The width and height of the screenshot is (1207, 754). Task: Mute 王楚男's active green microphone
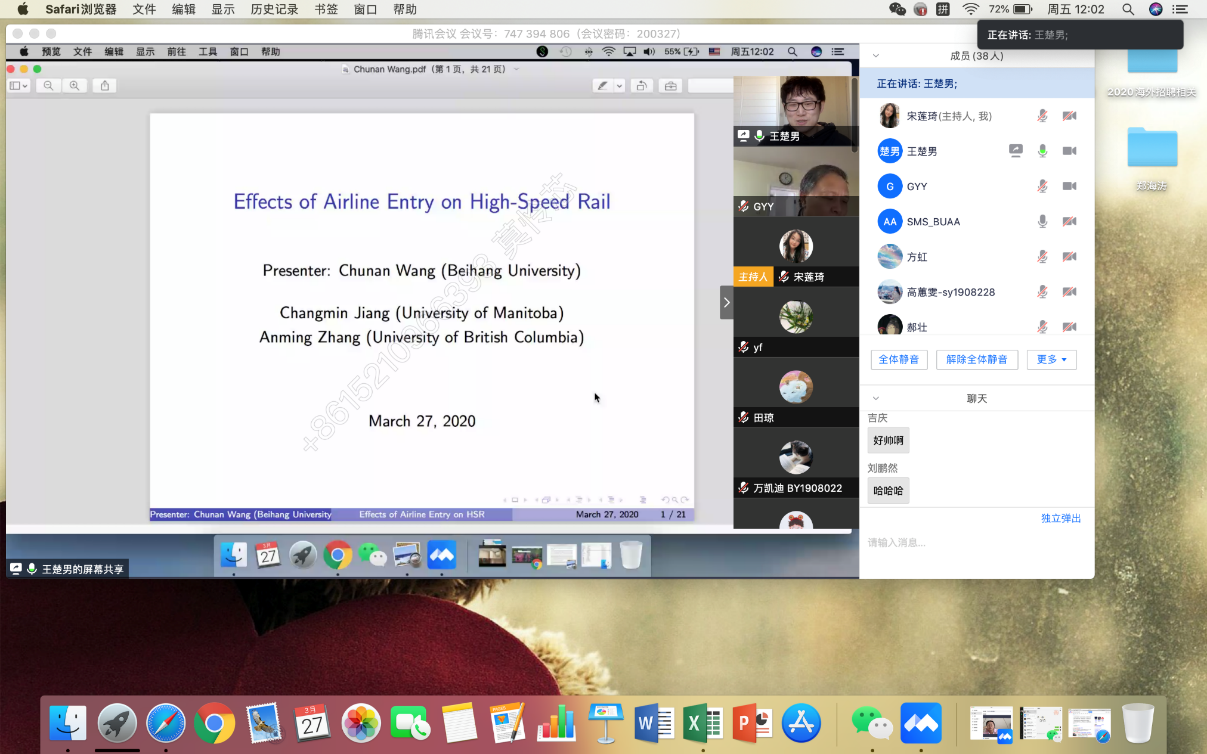pyautogui.click(x=1042, y=151)
